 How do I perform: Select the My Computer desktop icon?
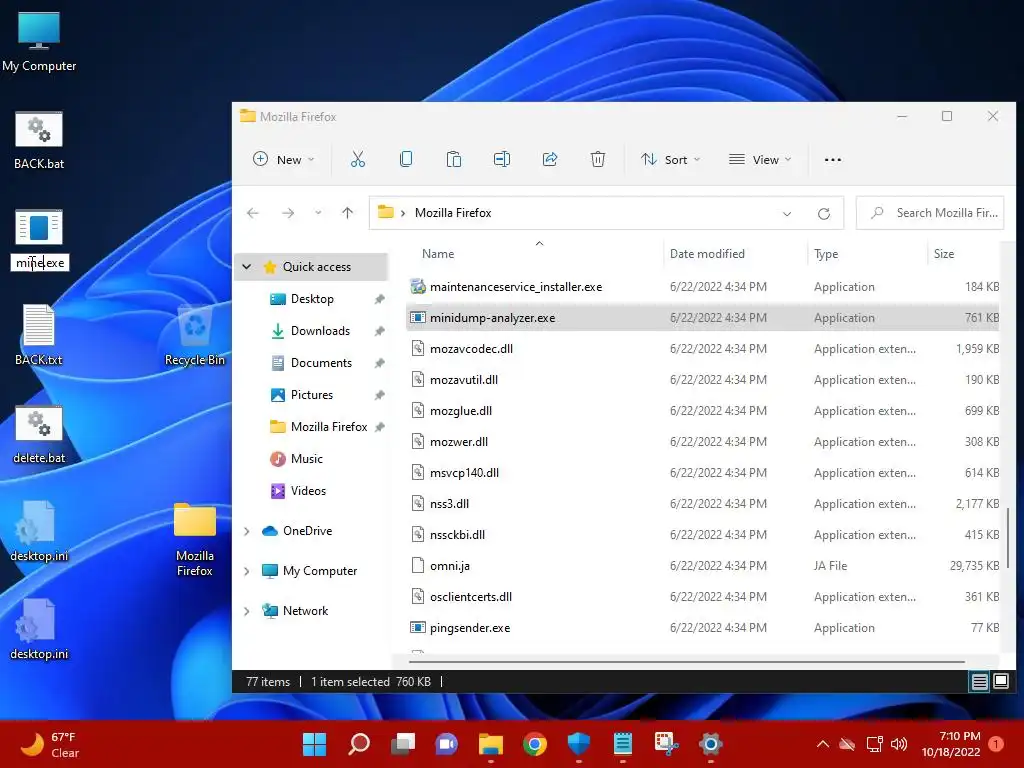click(x=39, y=42)
